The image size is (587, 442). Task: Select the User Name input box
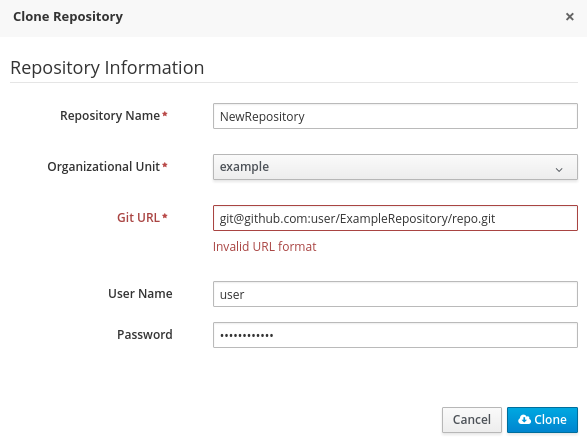[x=395, y=294]
